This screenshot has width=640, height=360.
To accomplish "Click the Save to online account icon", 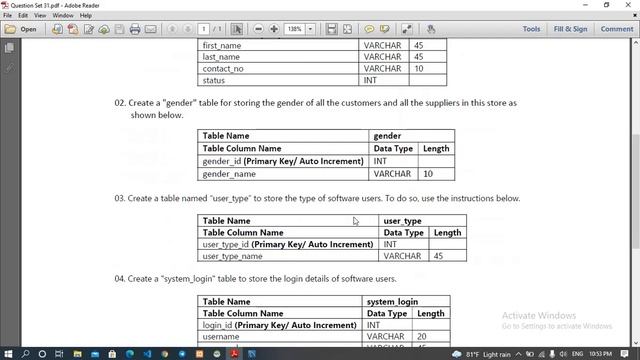I will pyautogui.click(x=57, y=29).
